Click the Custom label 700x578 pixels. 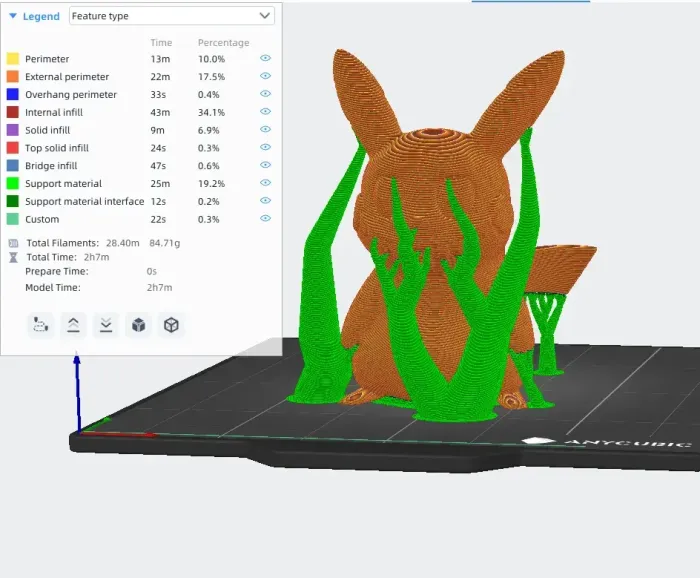pyautogui.click(x=42, y=220)
